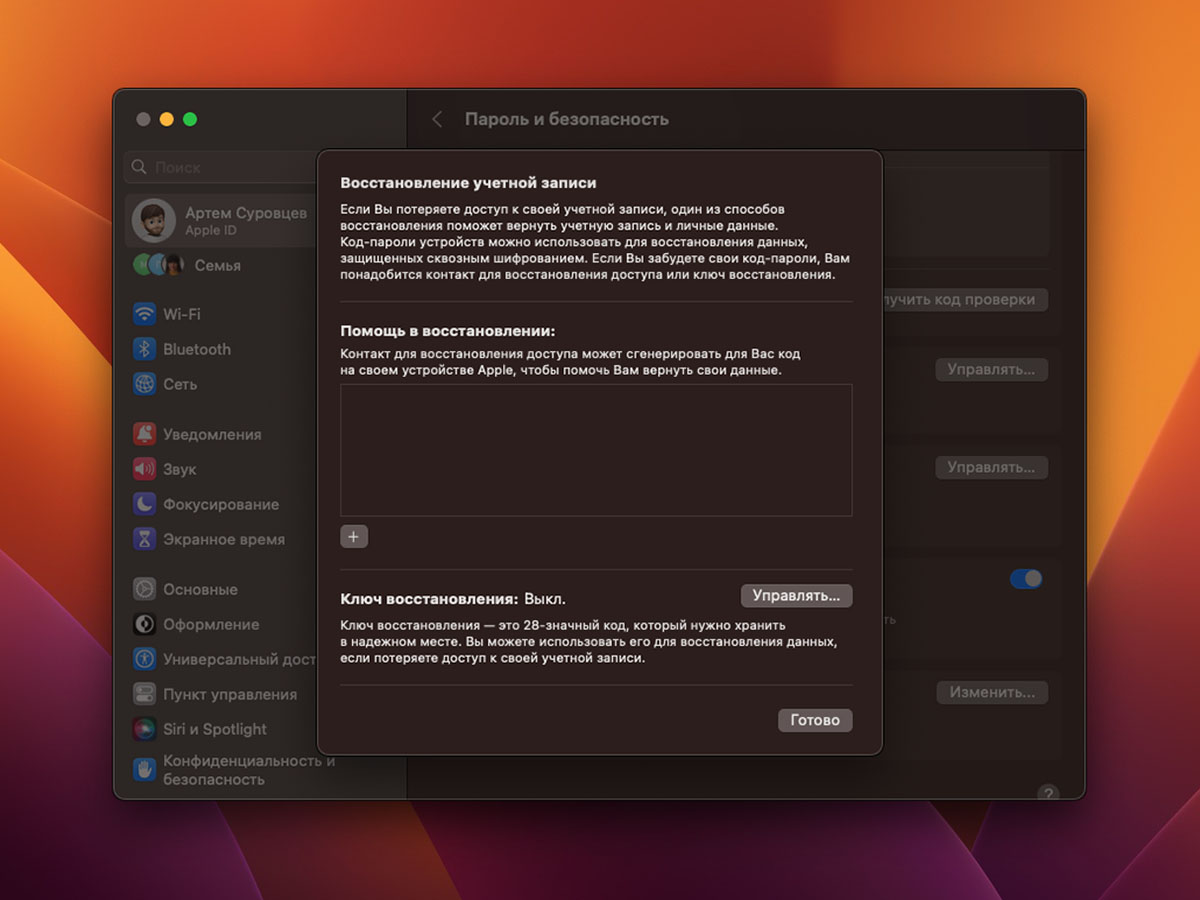Click the Основные gear icon
Image resolution: width=1200 pixels, height=900 pixels.
point(145,589)
